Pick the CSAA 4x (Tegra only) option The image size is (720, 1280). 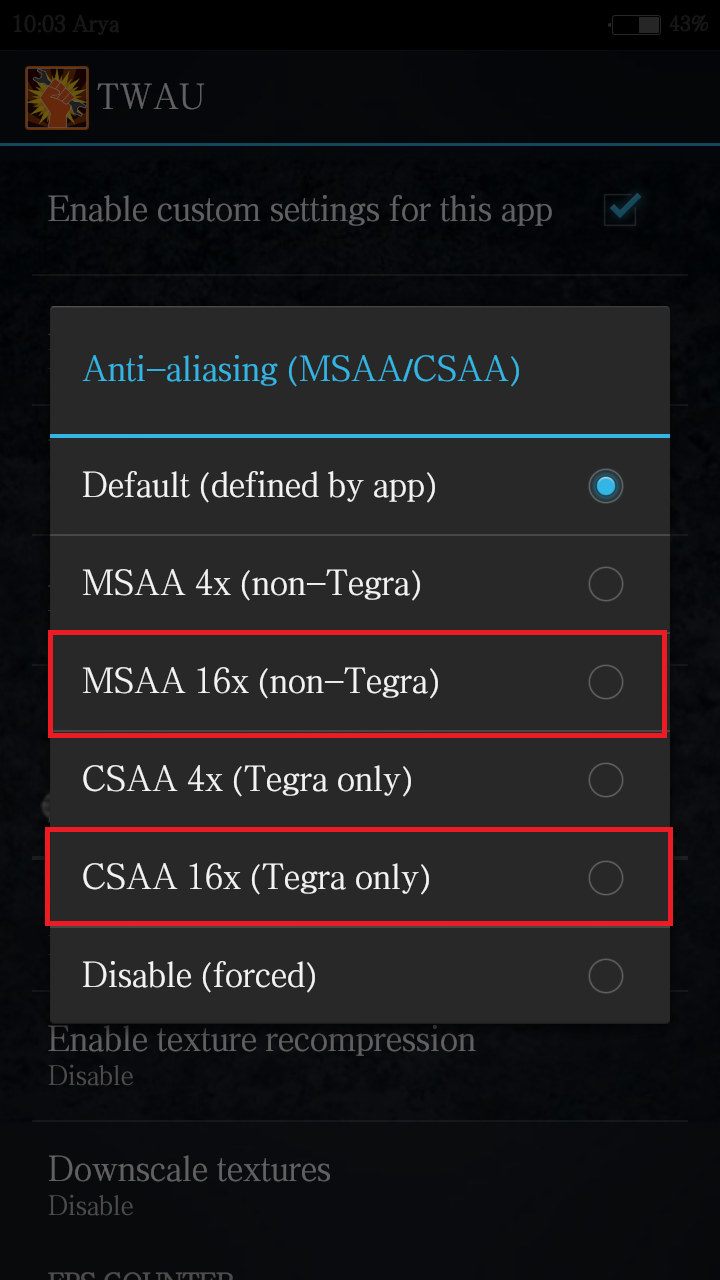point(360,780)
